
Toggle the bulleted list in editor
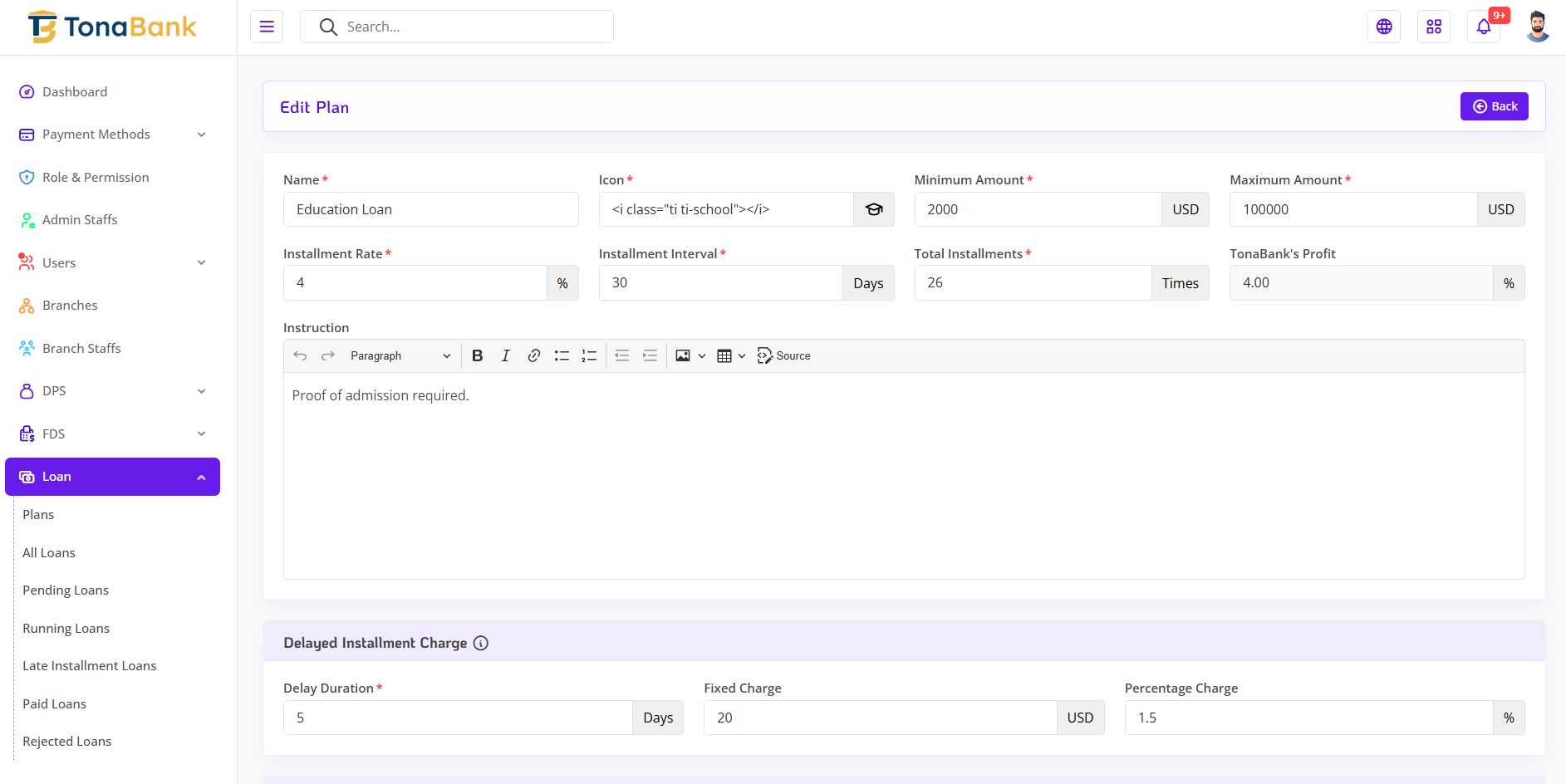tap(562, 355)
